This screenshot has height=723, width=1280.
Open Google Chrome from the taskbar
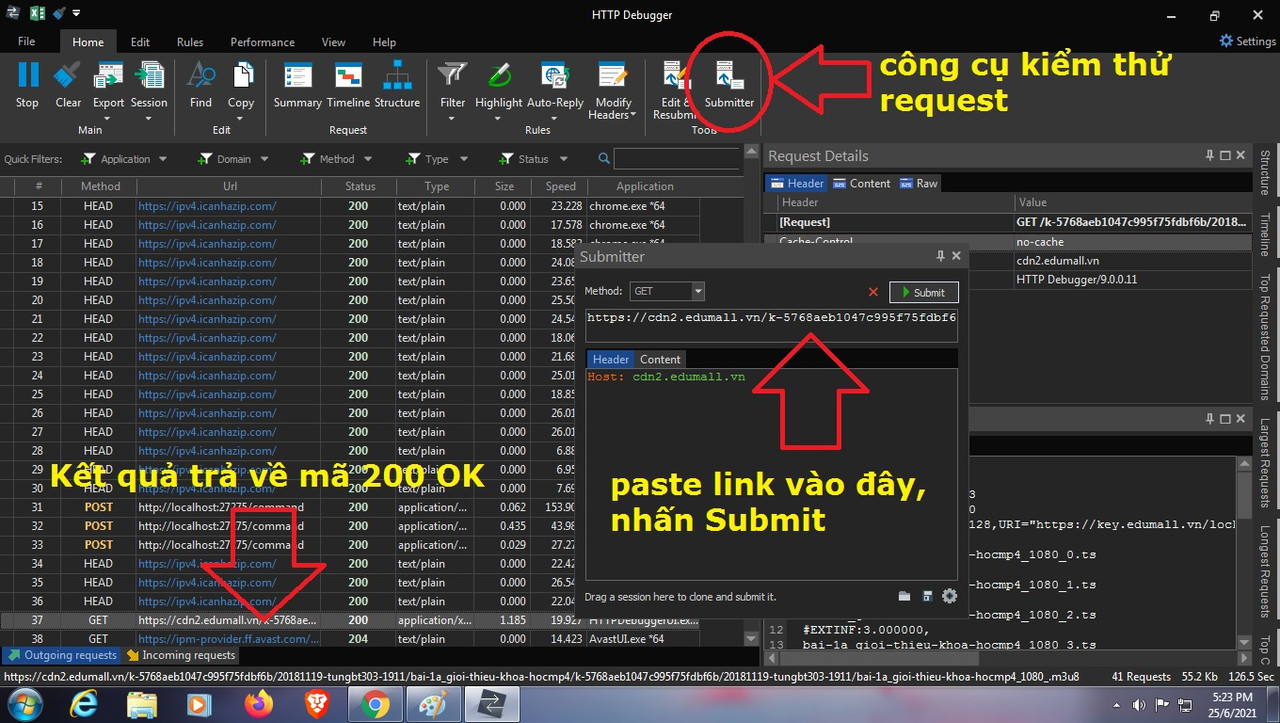[x=375, y=706]
